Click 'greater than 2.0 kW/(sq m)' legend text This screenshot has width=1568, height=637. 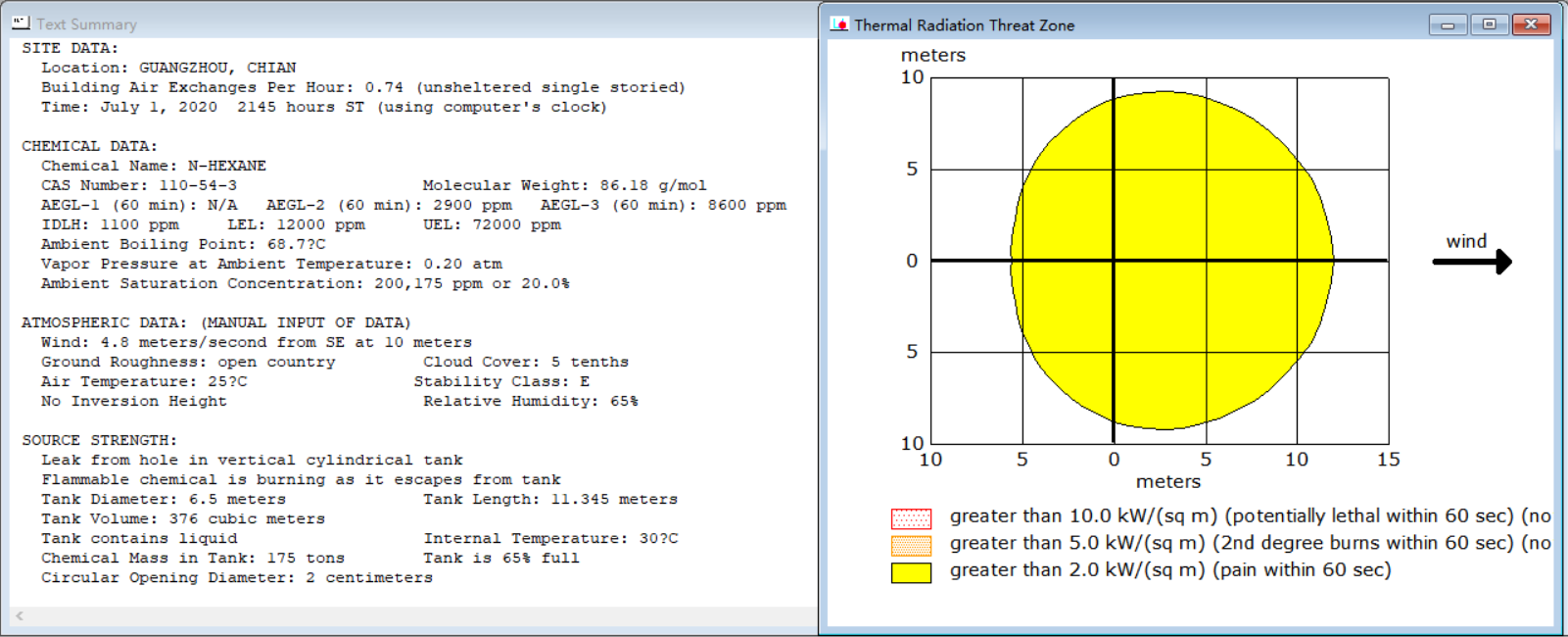pyautogui.click(x=1170, y=569)
